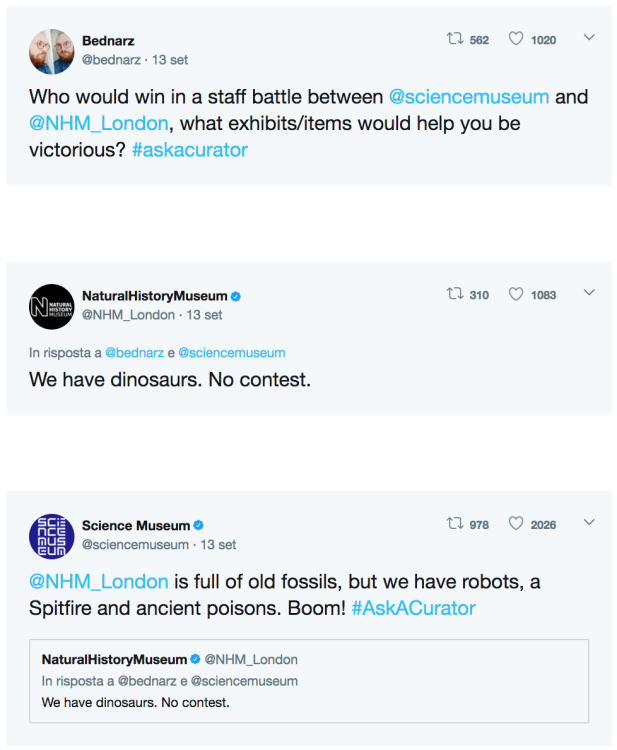The image size is (617, 750).
Task: Like the 'We have dinosaurs' tweet
Action: click(516, 294)
